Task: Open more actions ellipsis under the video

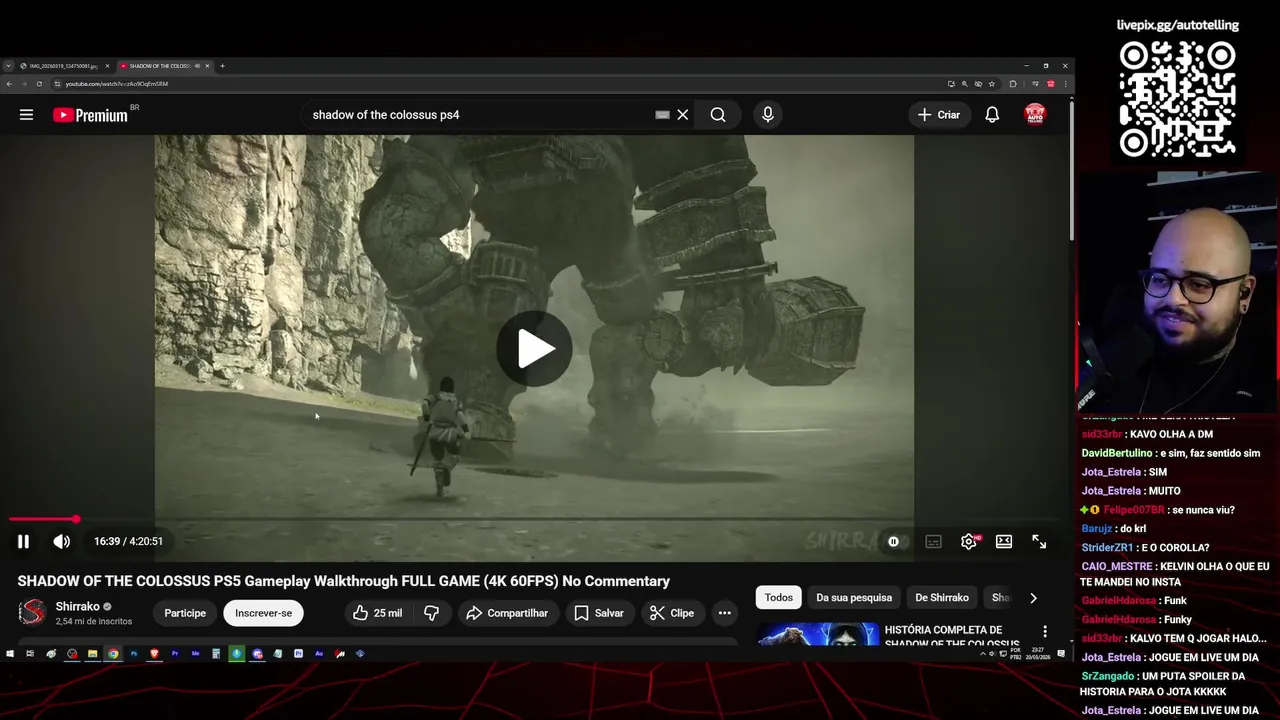Action: pos(724,613)
